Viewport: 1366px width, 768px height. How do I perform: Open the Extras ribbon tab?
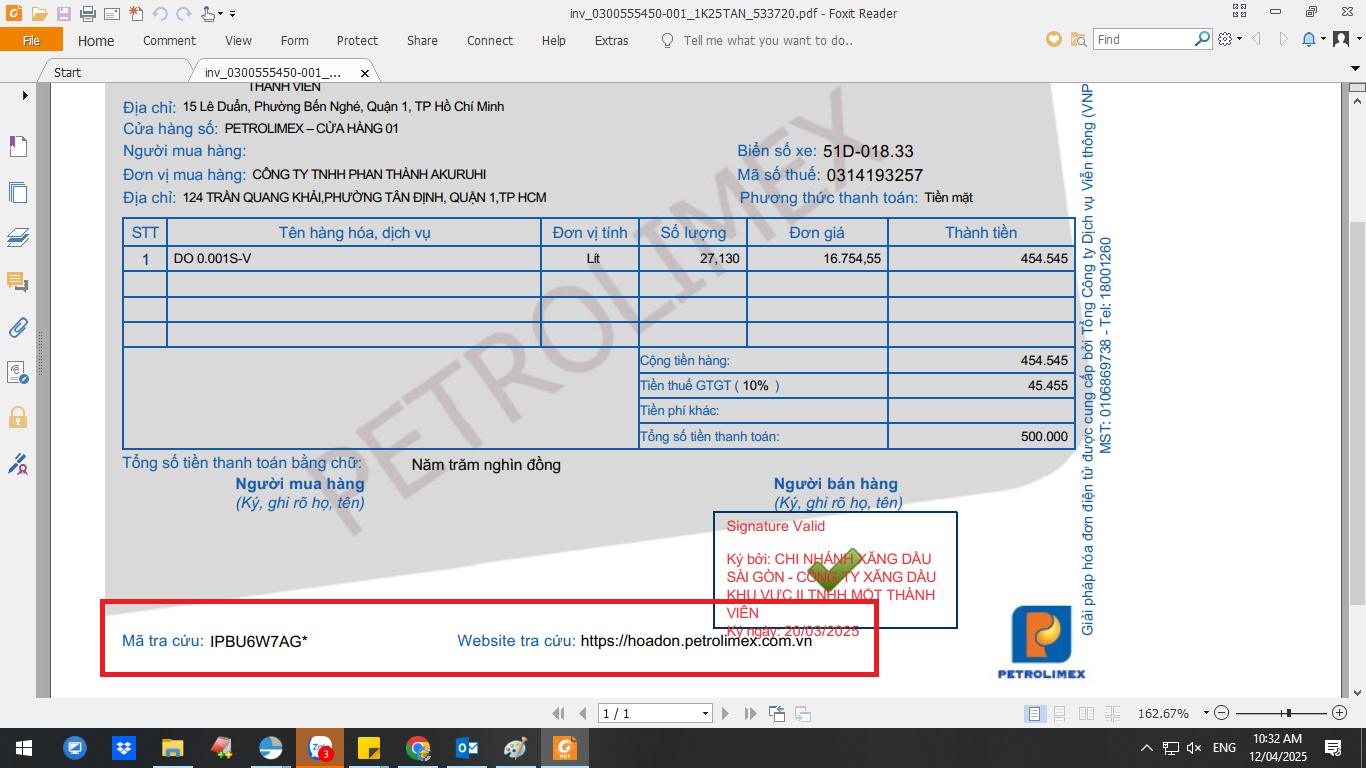pyautogui.click(x=611, y=41)
